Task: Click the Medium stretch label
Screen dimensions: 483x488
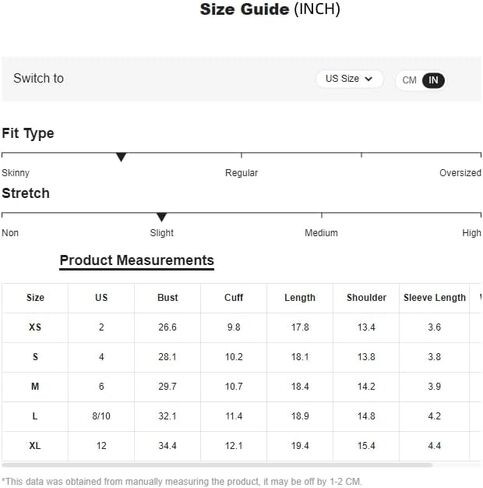Action: [321, 233]
